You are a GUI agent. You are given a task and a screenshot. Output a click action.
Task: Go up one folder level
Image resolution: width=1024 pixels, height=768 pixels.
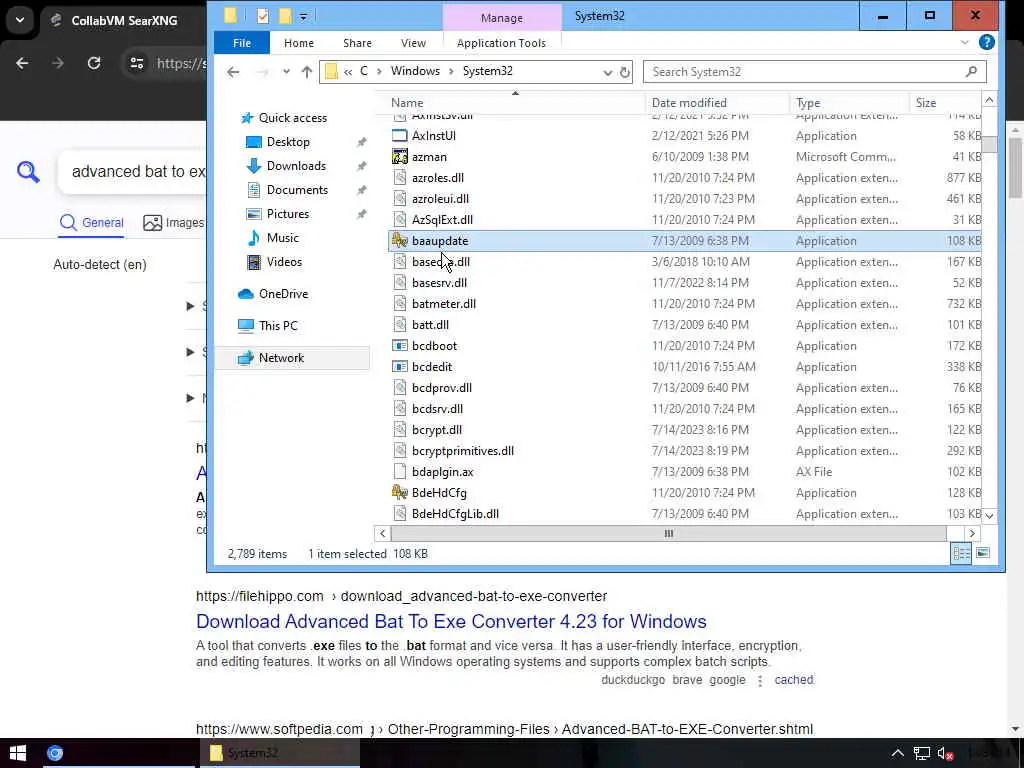tap(307, 72)
